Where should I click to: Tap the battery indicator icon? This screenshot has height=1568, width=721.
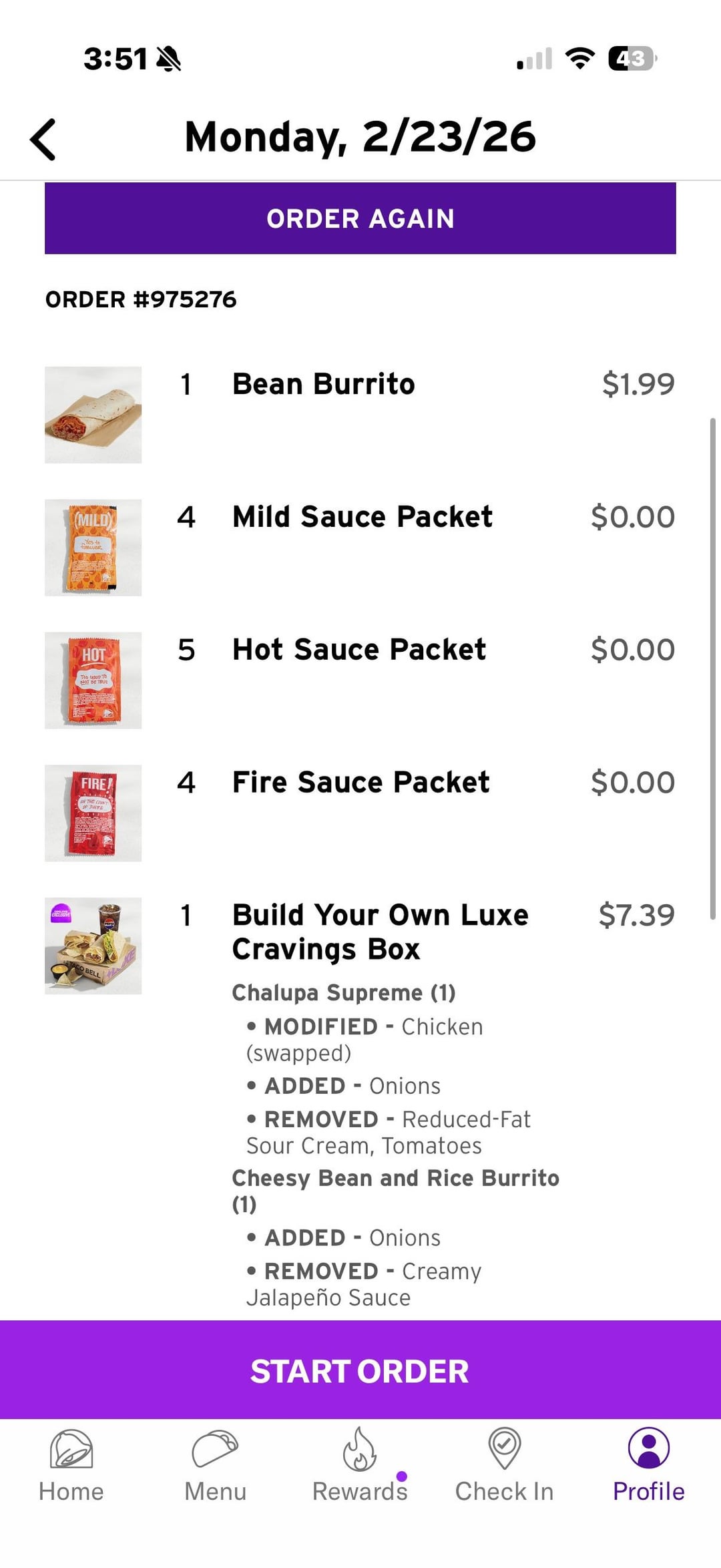pos(632,59)
